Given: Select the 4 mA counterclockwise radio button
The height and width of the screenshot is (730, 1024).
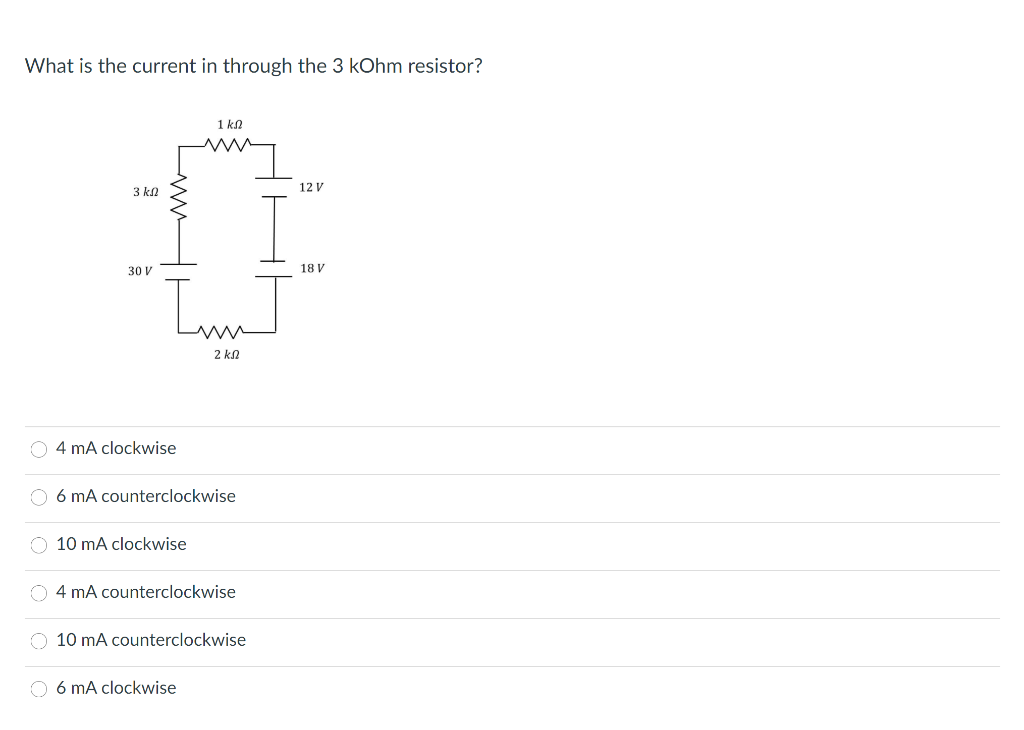Looking at the screenshot, I should pos(38,592).
